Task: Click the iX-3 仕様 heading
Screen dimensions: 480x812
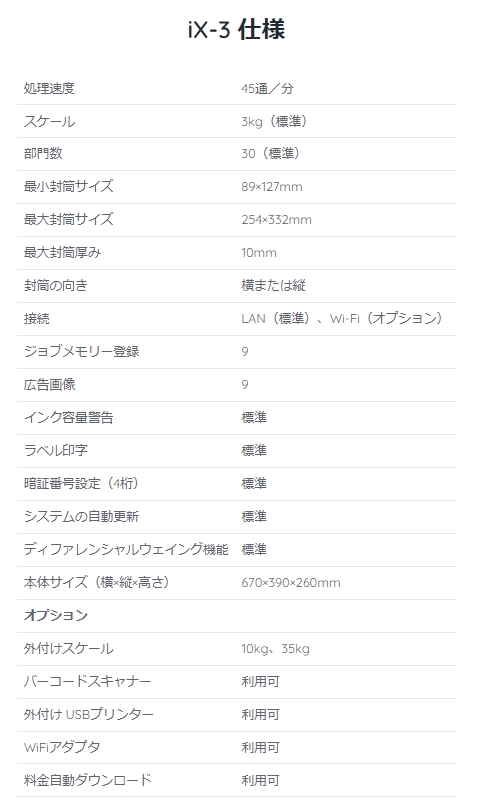Action: pos(236,30)
